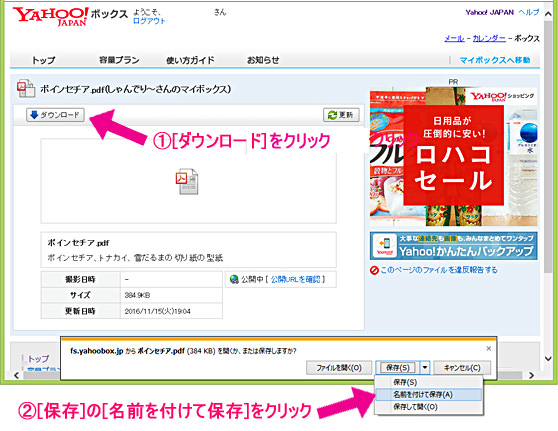Click the footer トップ link
This screenshot has height=431, width=558.
click(x=38, y=358)
